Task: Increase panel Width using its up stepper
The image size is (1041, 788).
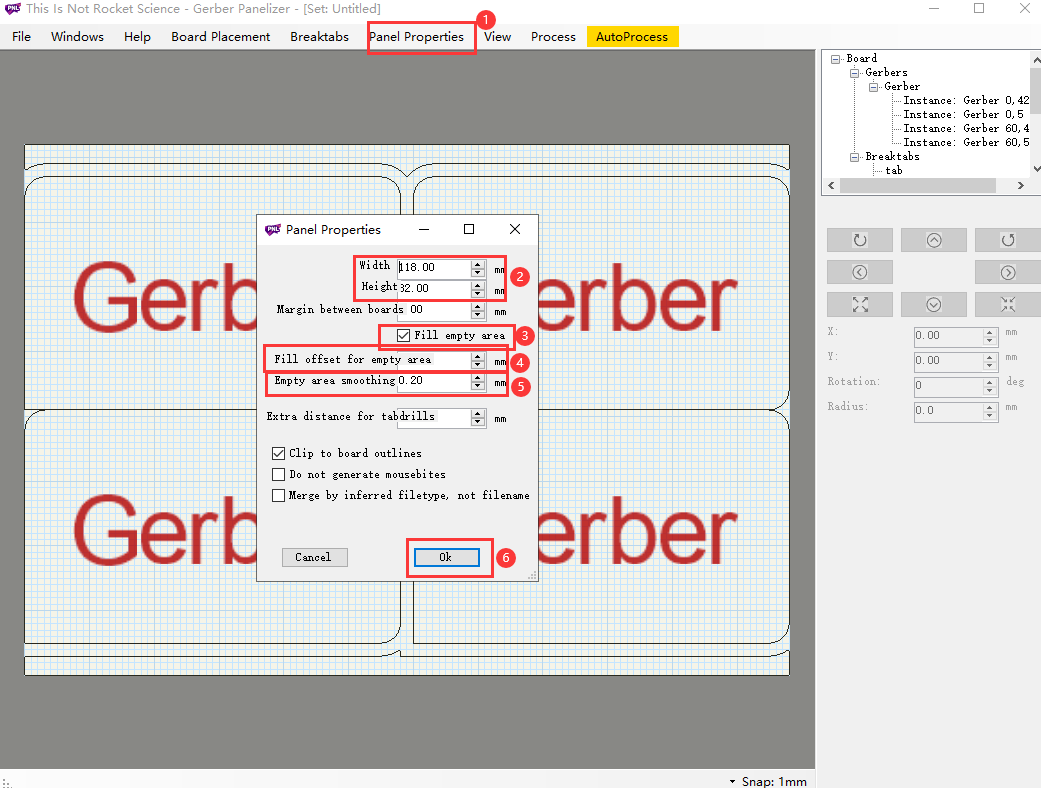Action: coord(478,261)
